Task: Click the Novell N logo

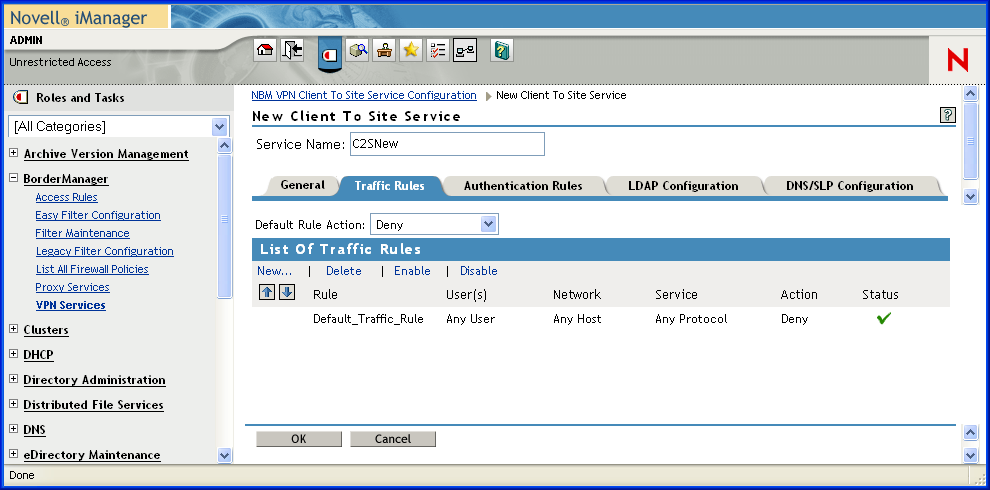Action: 957,61
